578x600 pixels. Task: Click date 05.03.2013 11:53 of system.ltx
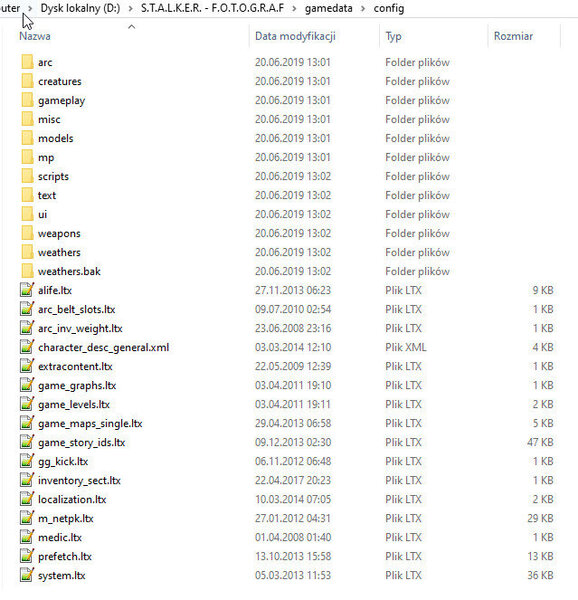click(293, 575)
